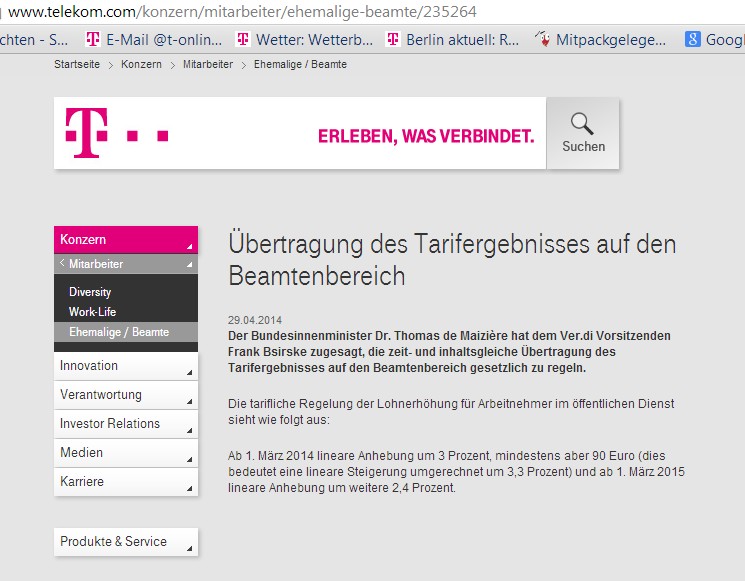The image size is (745, 581).
Task: Open Investor Relations menu item
Action: point(125,424)
